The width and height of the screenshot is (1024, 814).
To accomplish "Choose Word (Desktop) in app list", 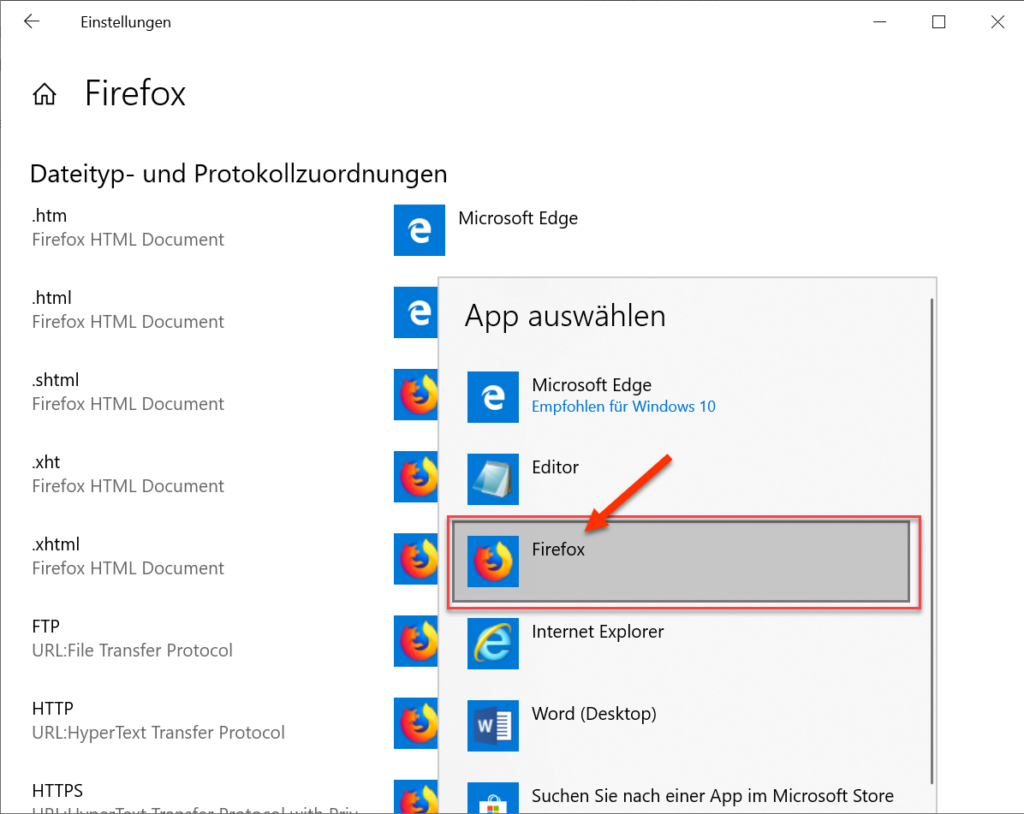I will click(x=681, y=726).
